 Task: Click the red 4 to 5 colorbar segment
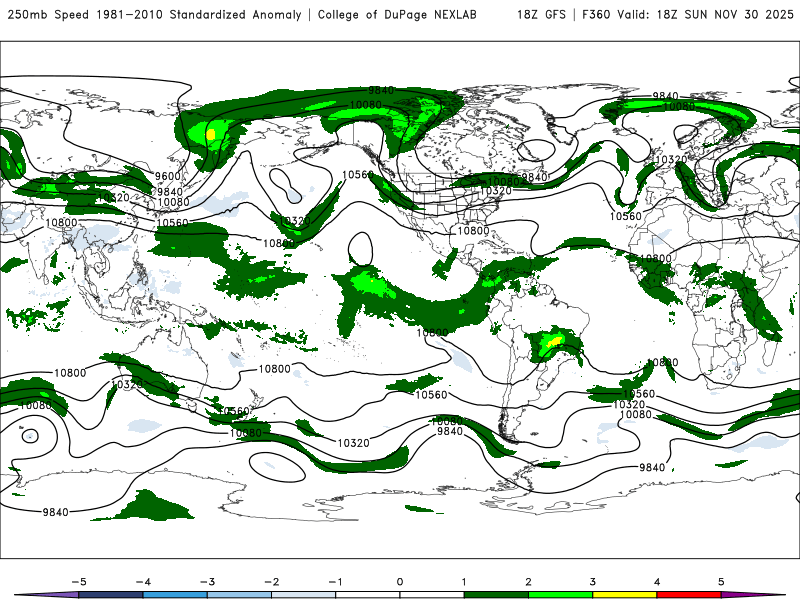pos(689,595)
